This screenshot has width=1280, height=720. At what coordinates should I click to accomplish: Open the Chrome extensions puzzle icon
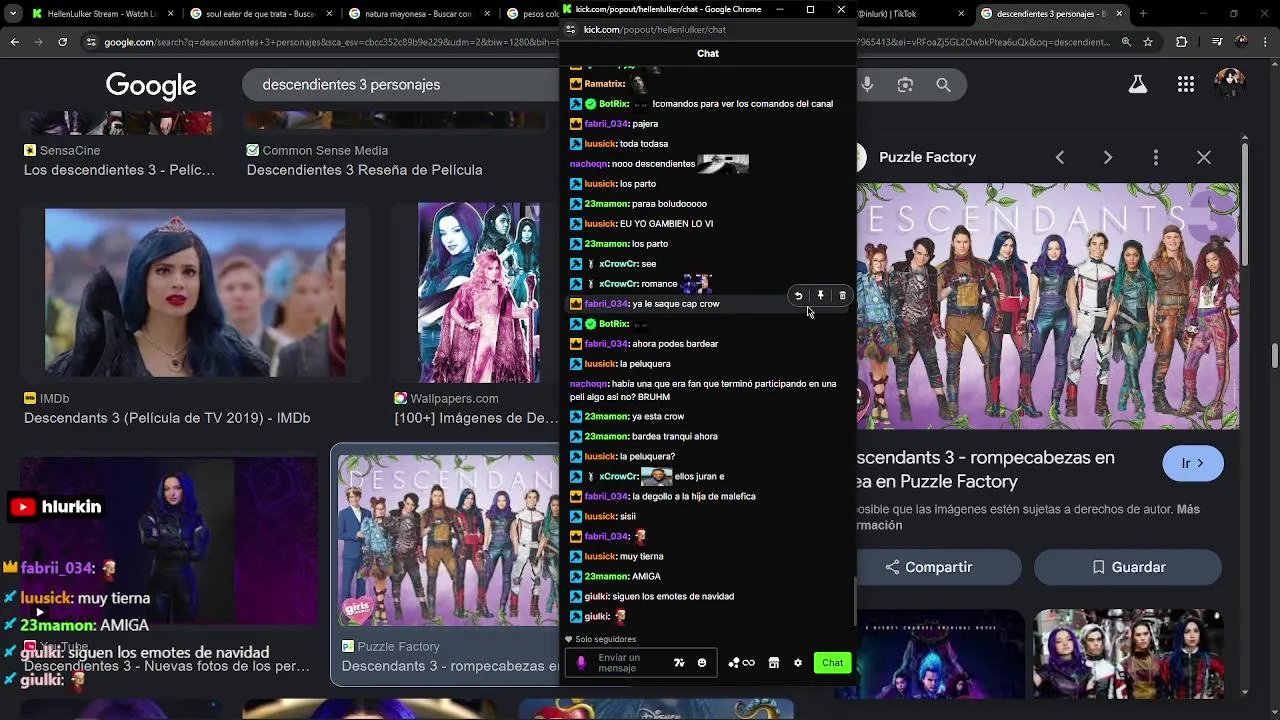pyautogui.click(x=1181, y=42)
